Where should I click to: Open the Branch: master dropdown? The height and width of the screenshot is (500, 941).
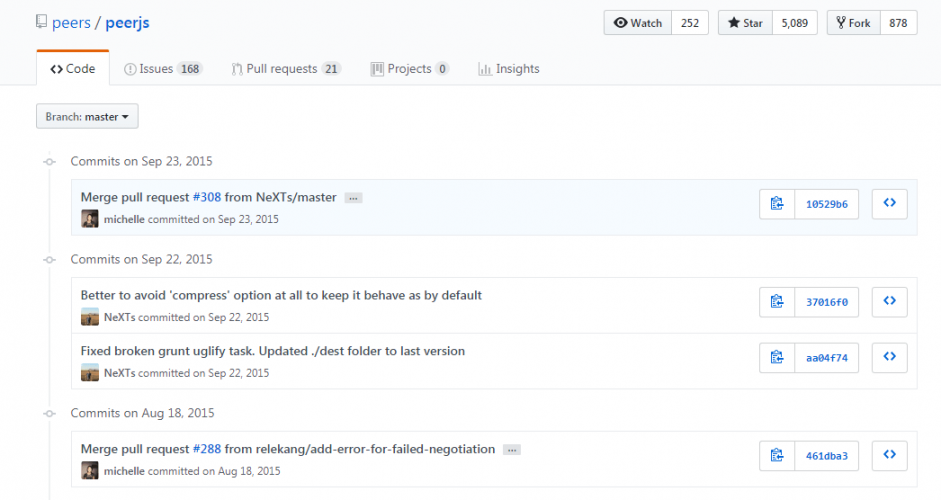point(87,117)
